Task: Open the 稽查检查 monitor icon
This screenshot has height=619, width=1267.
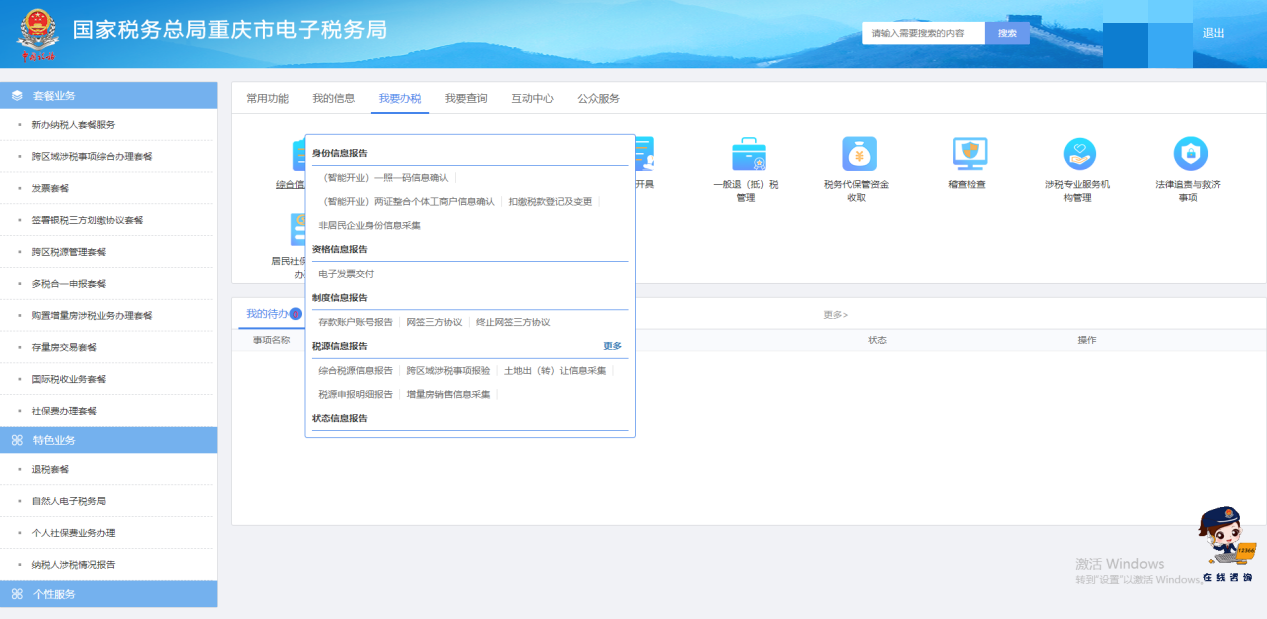Action: pyautogui.click(x=968, y=155)
